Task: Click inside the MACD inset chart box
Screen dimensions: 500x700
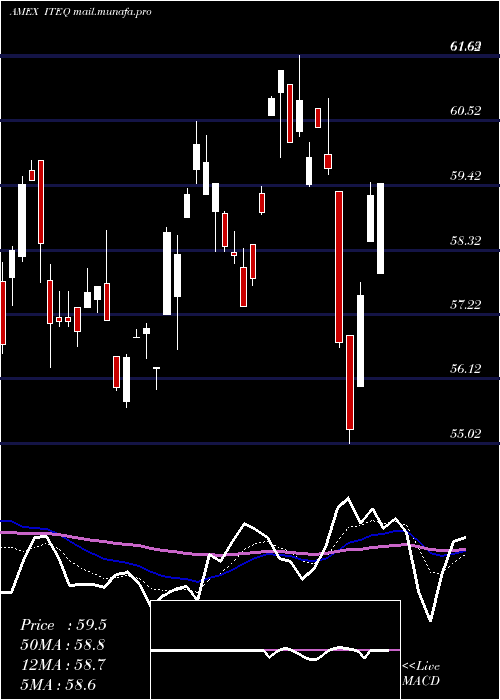Action: pyautogui.click(x=275, y=650)
